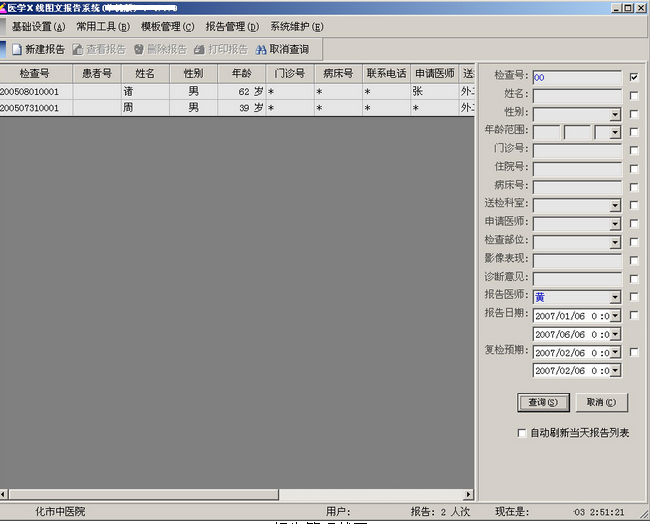Select row with 检查号 200507310001
Image resolution: width=650 pixels, height=524 pixels.
click(237, 108)
